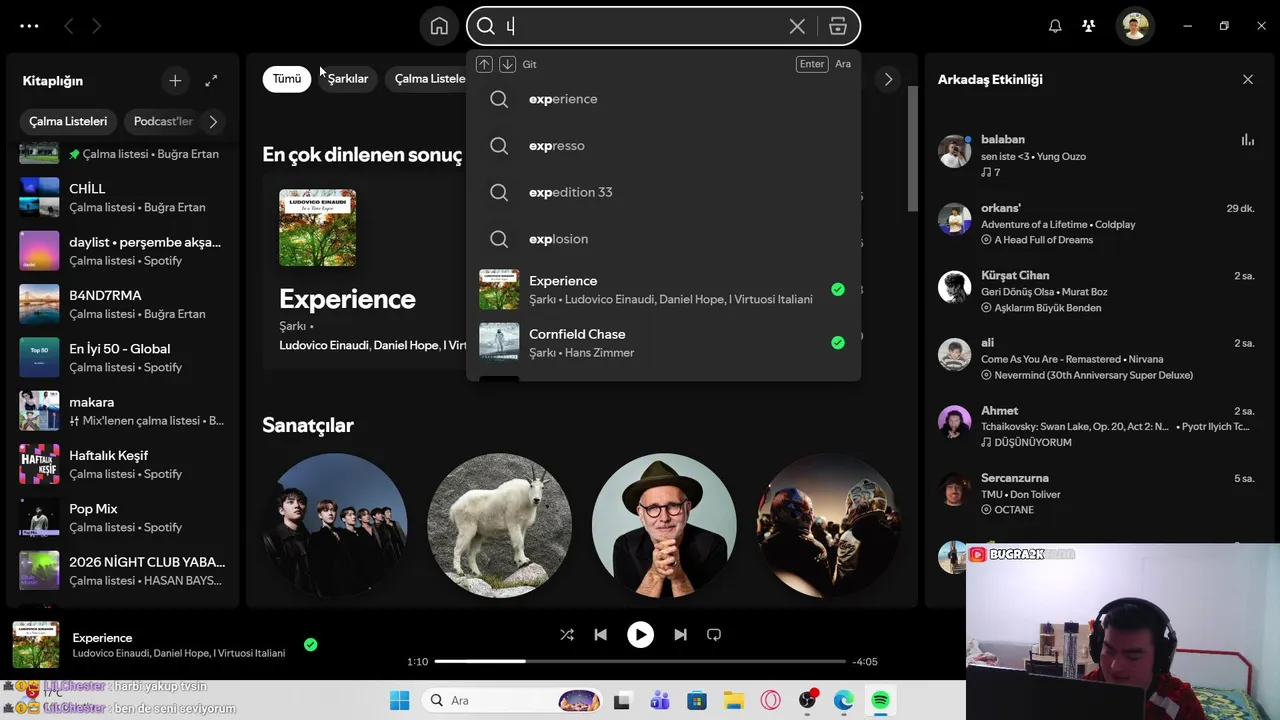Open the top result Experience album cover

(x=317, y=228)
